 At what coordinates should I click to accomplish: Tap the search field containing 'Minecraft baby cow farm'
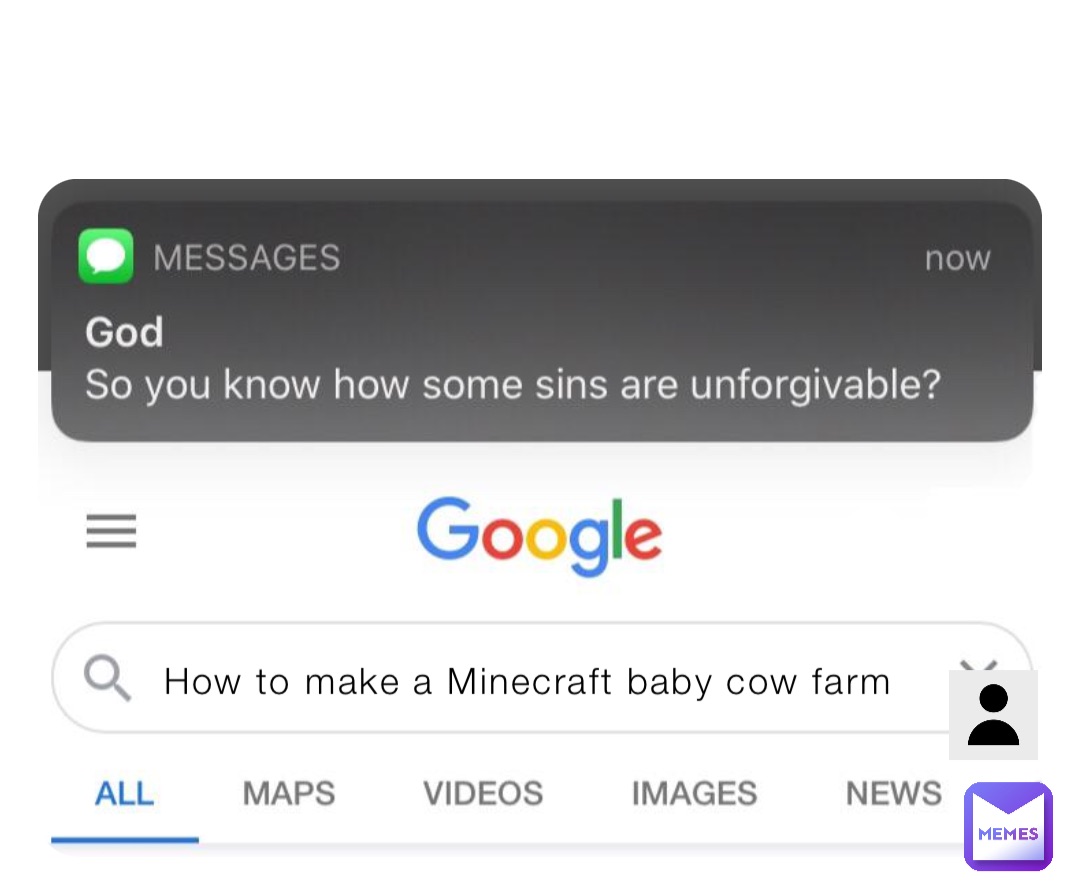click(x=527, y=680)
